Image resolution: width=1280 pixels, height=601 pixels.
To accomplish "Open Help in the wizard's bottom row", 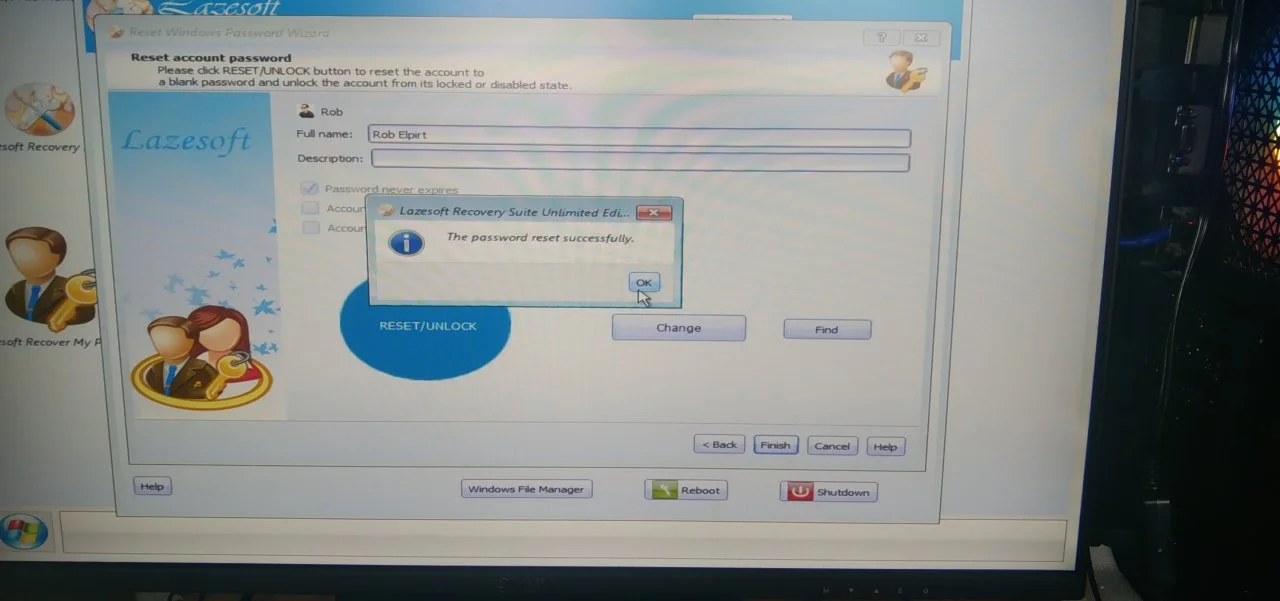I will [x=885, y=447].
